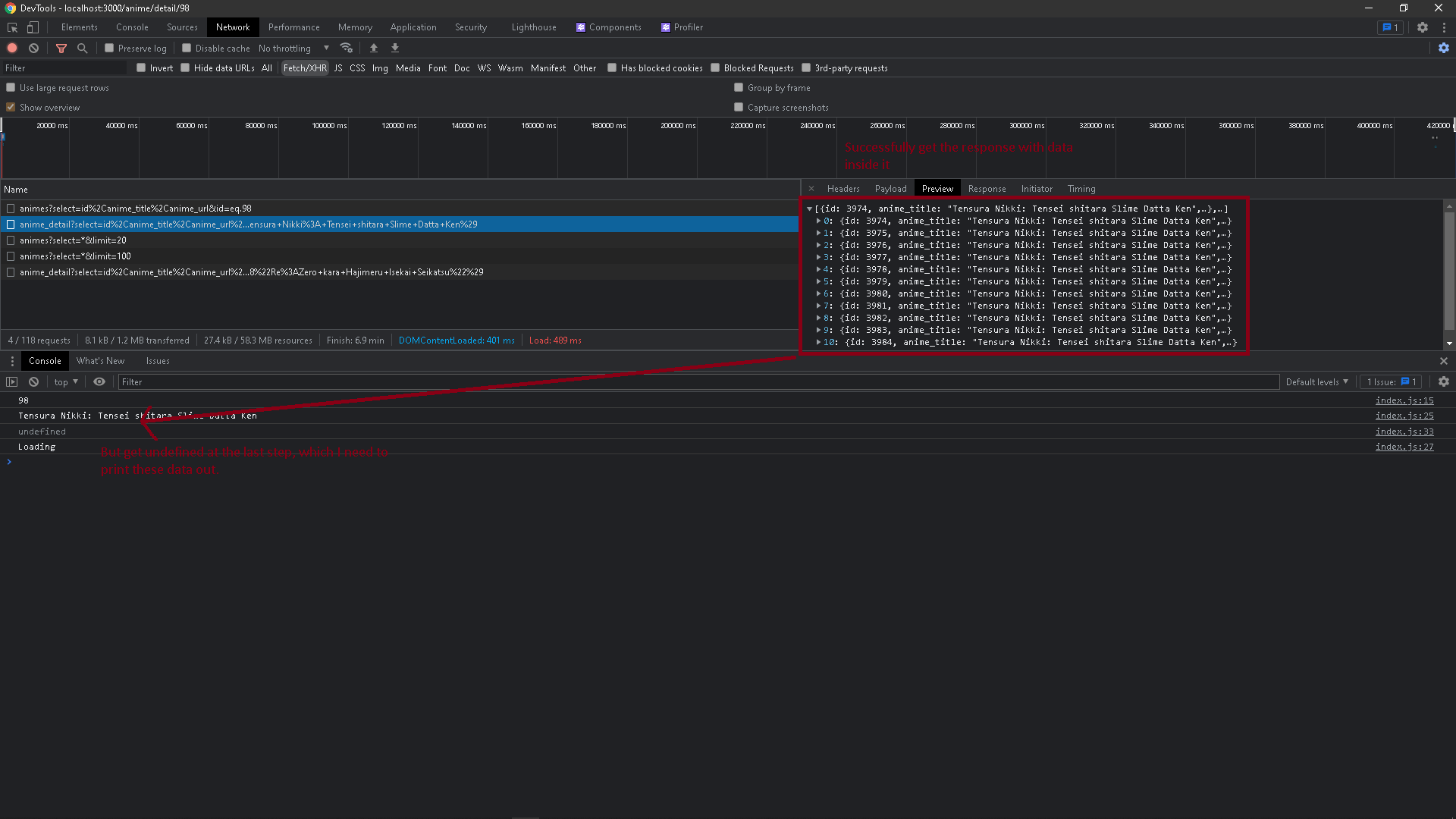
Task: Close the request details pane
Action: point(811,189)
